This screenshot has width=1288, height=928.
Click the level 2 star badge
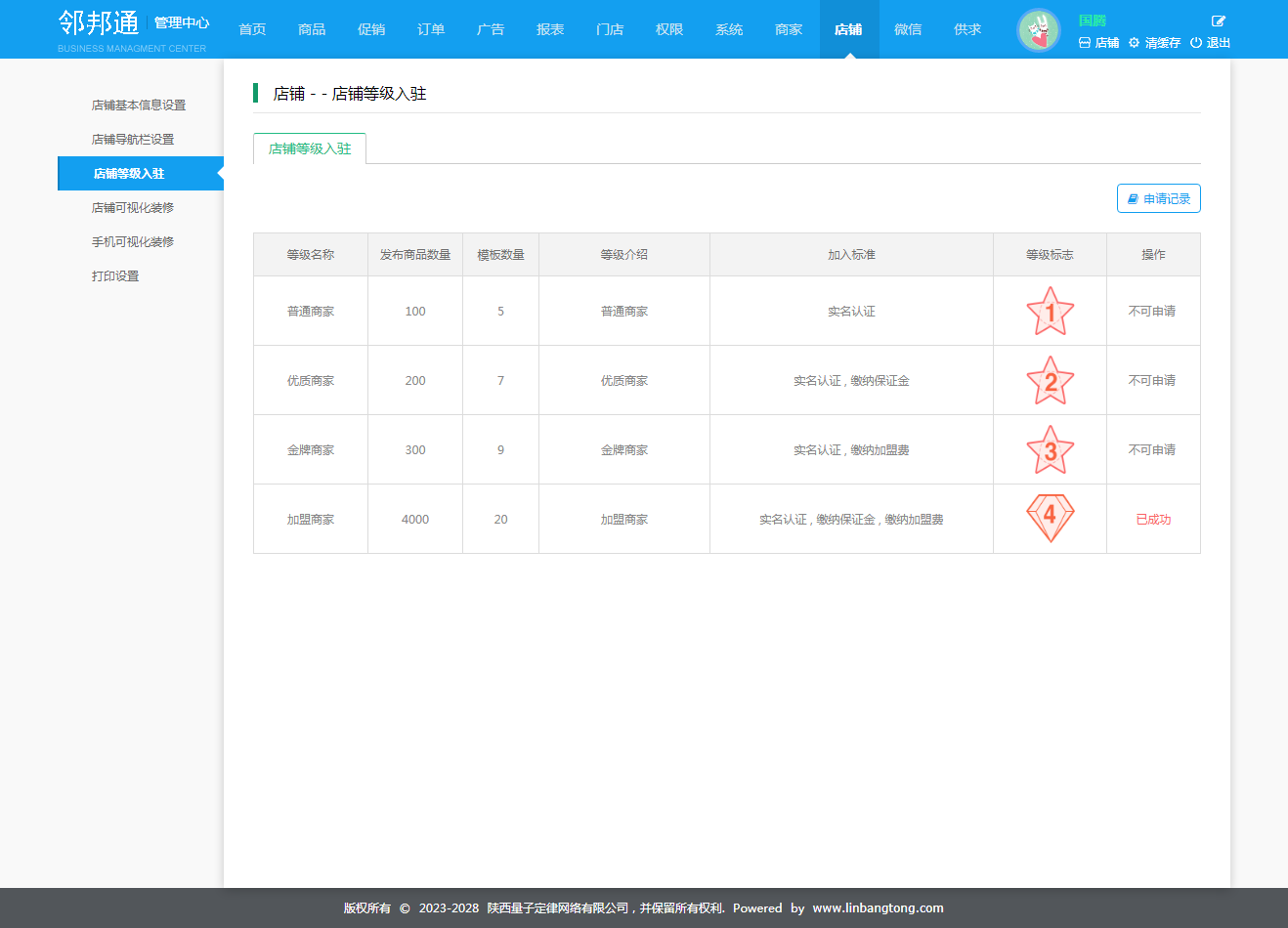point(1050,381)
